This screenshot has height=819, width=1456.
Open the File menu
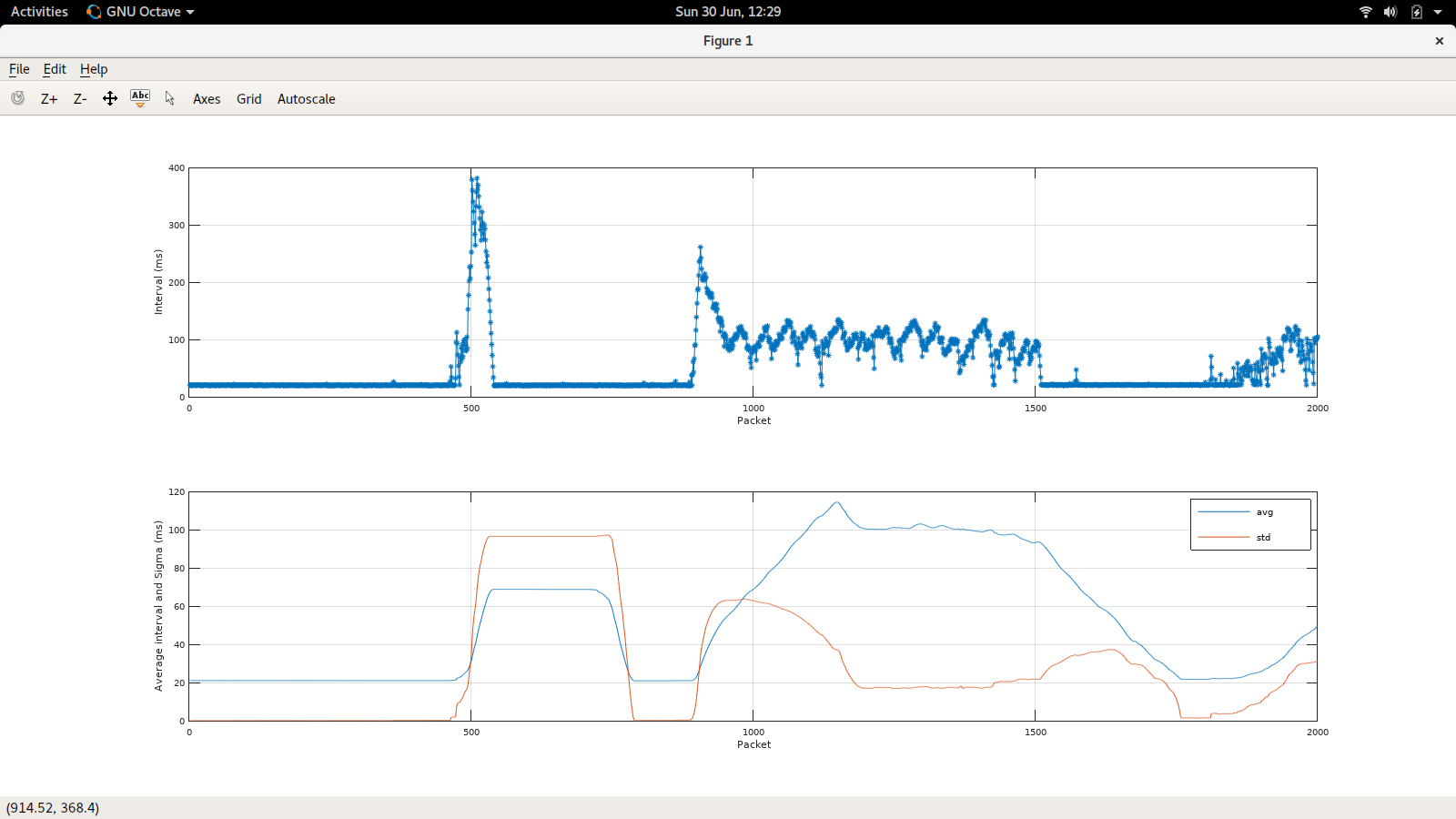[19, 69]
